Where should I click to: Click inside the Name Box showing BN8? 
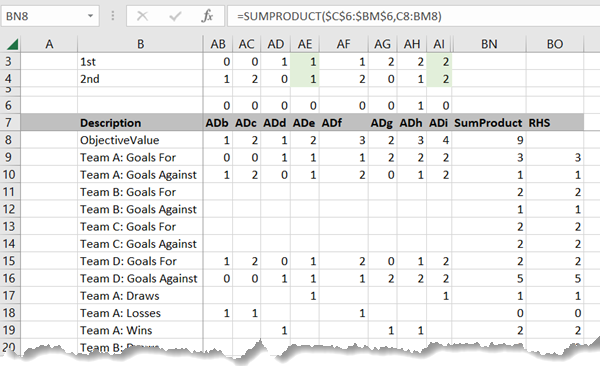click(44, 16)
